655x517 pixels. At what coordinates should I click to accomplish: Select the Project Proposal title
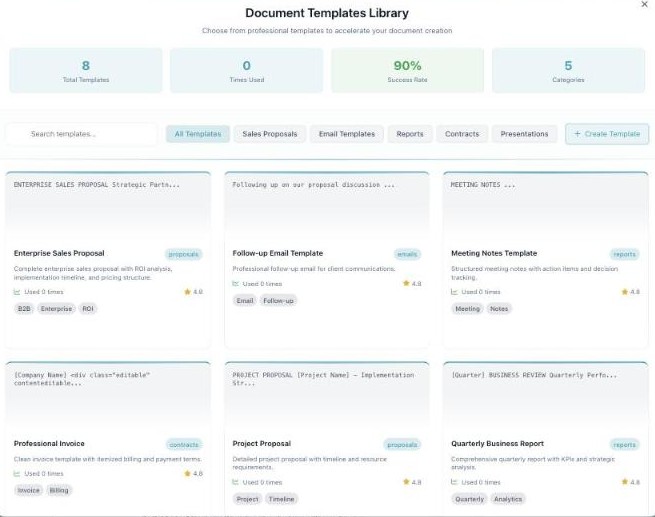[x=261, y=444]
